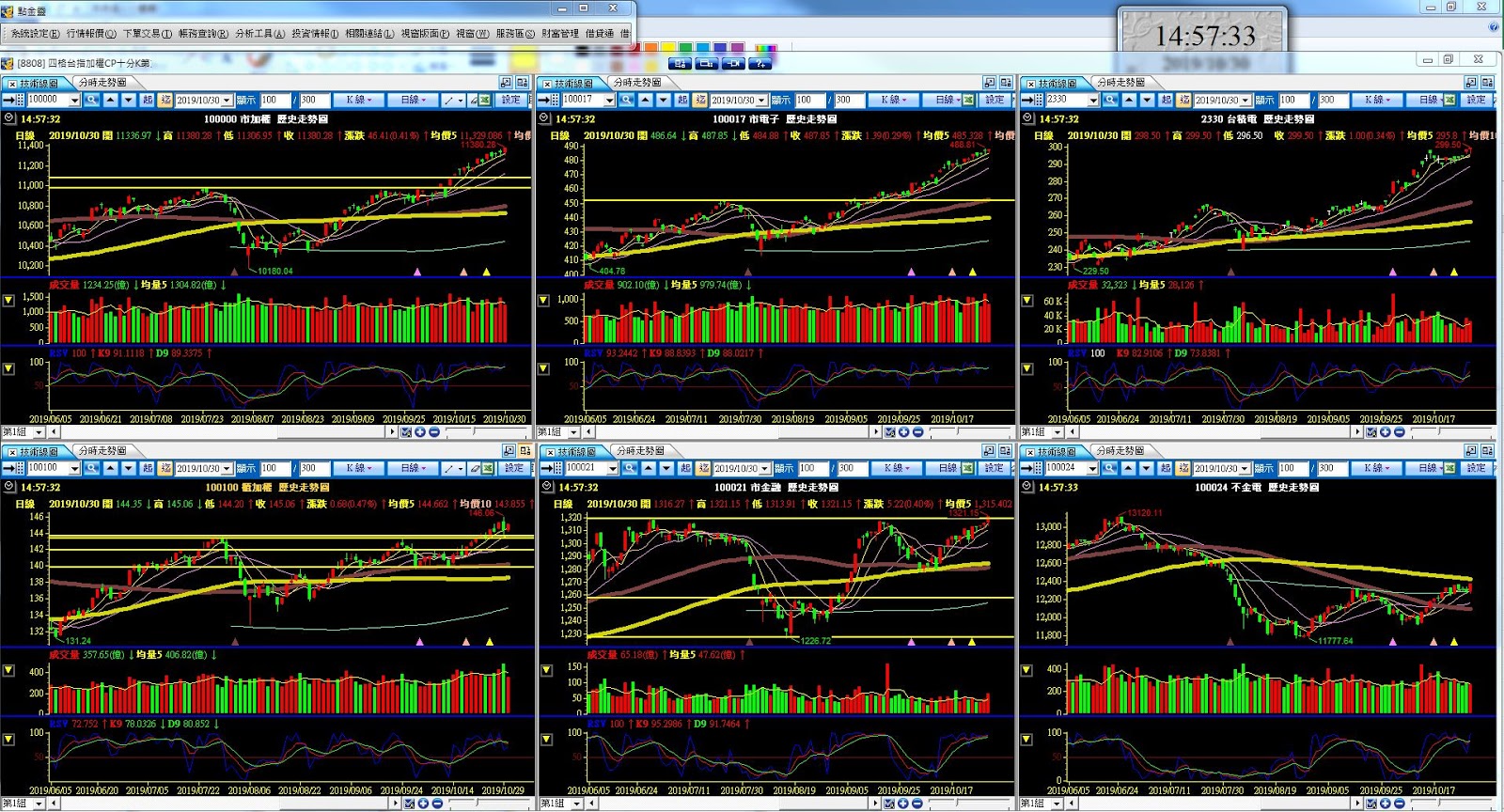Toggle the yellow triangle beside the volume panel of 100100
This screenshot has height=812, width=1504.
coord(8,670)
